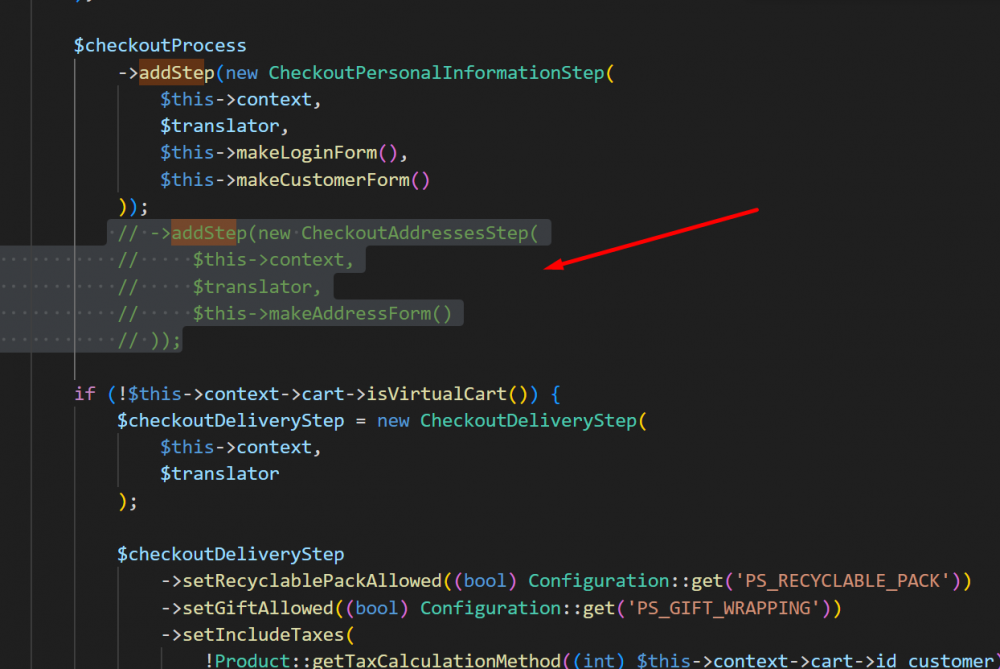This screenshot has height=669, width=1000.
Task: Click the $checkoutProcess variable declaration
Action: point(160,44)
